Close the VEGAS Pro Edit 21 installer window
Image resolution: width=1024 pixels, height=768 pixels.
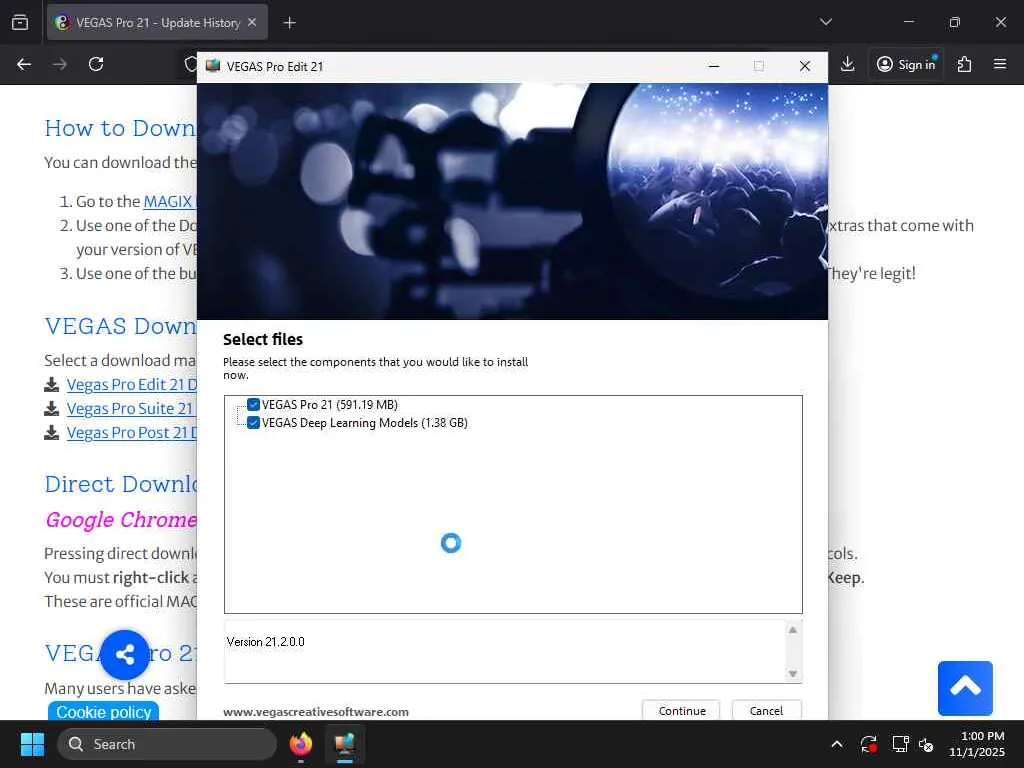(x=805, y=66)
